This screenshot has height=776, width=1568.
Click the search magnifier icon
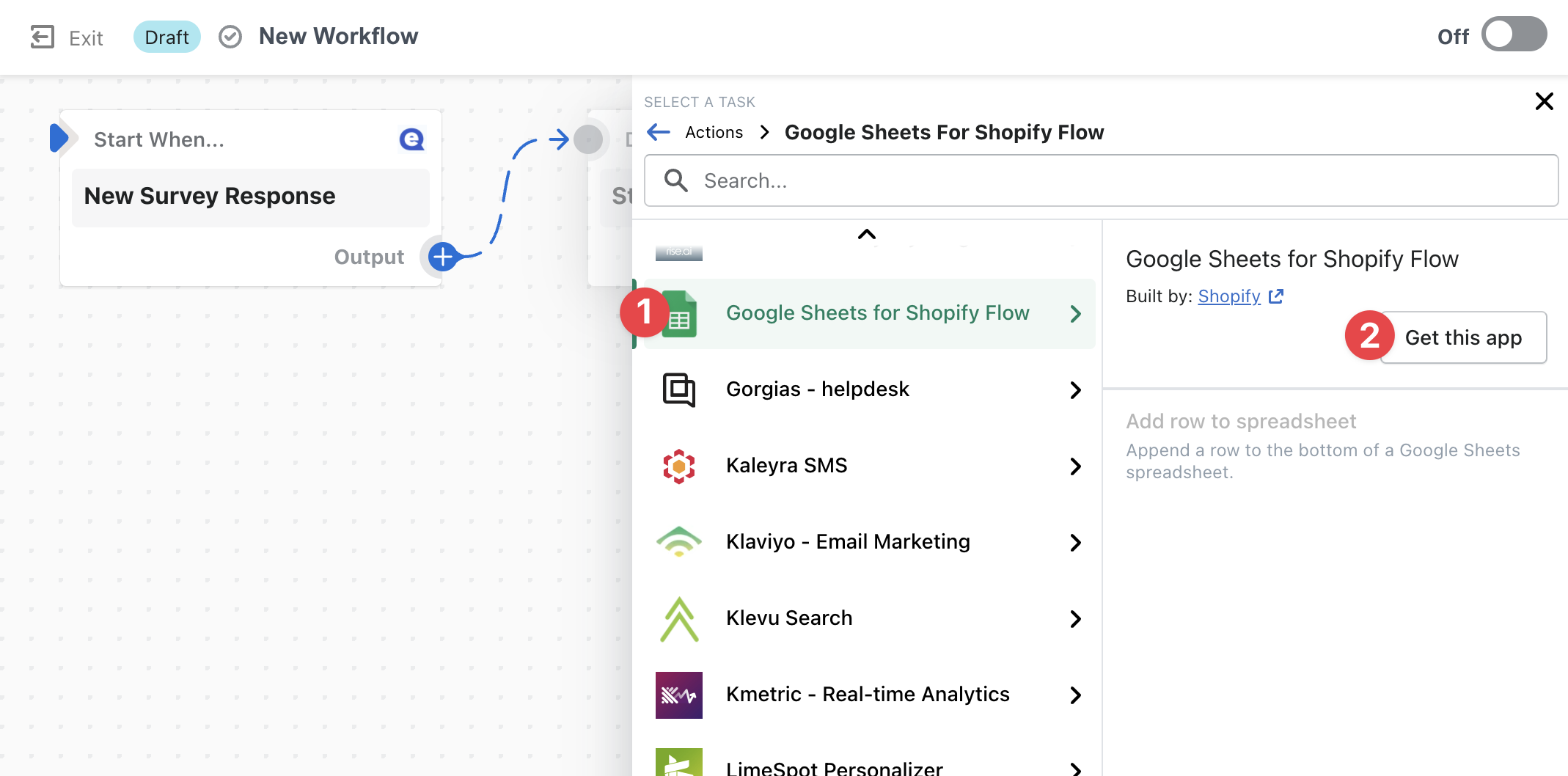pyautogui.click(x=675, y=180)
